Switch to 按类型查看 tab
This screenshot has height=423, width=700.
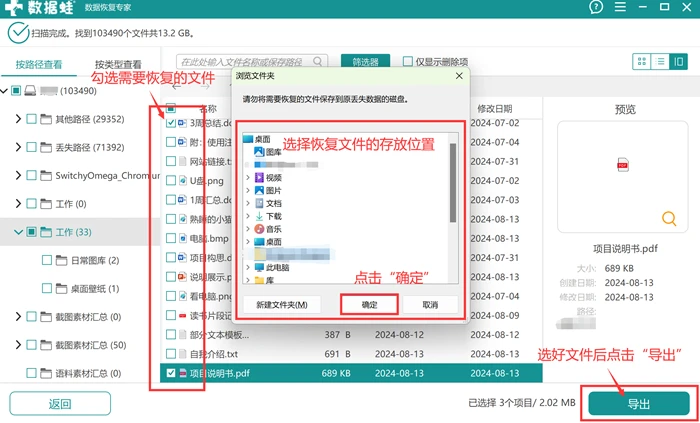coord(118,65)
